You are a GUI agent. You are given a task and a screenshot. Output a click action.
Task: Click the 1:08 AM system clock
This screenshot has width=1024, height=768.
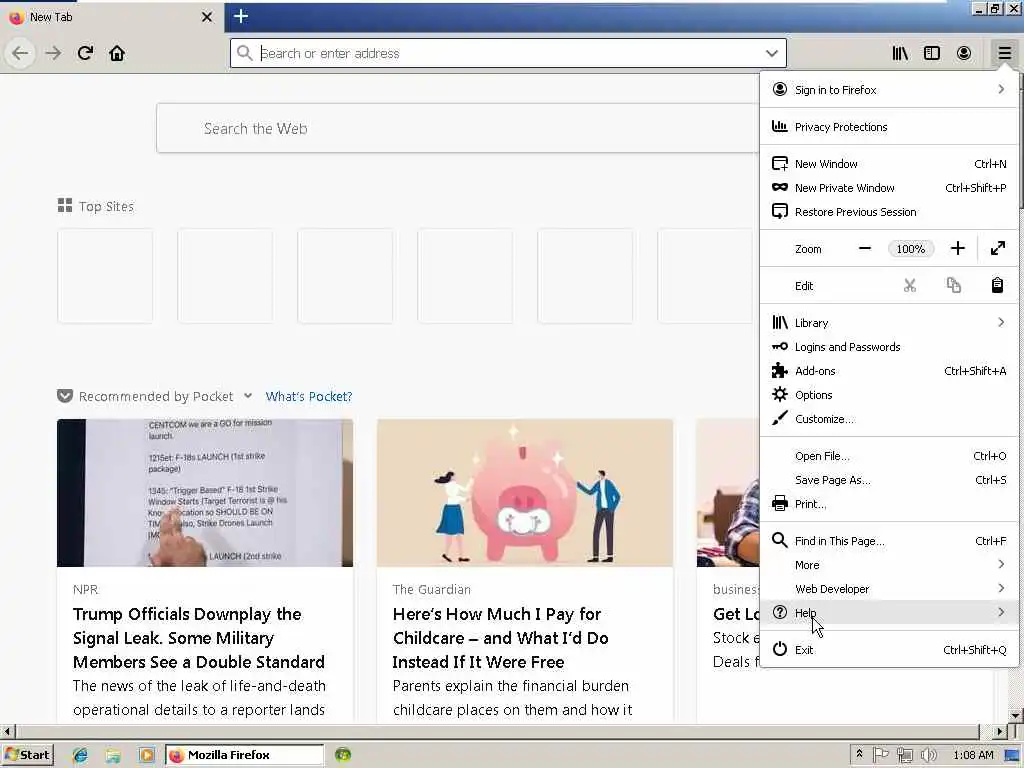coord(973,755)
